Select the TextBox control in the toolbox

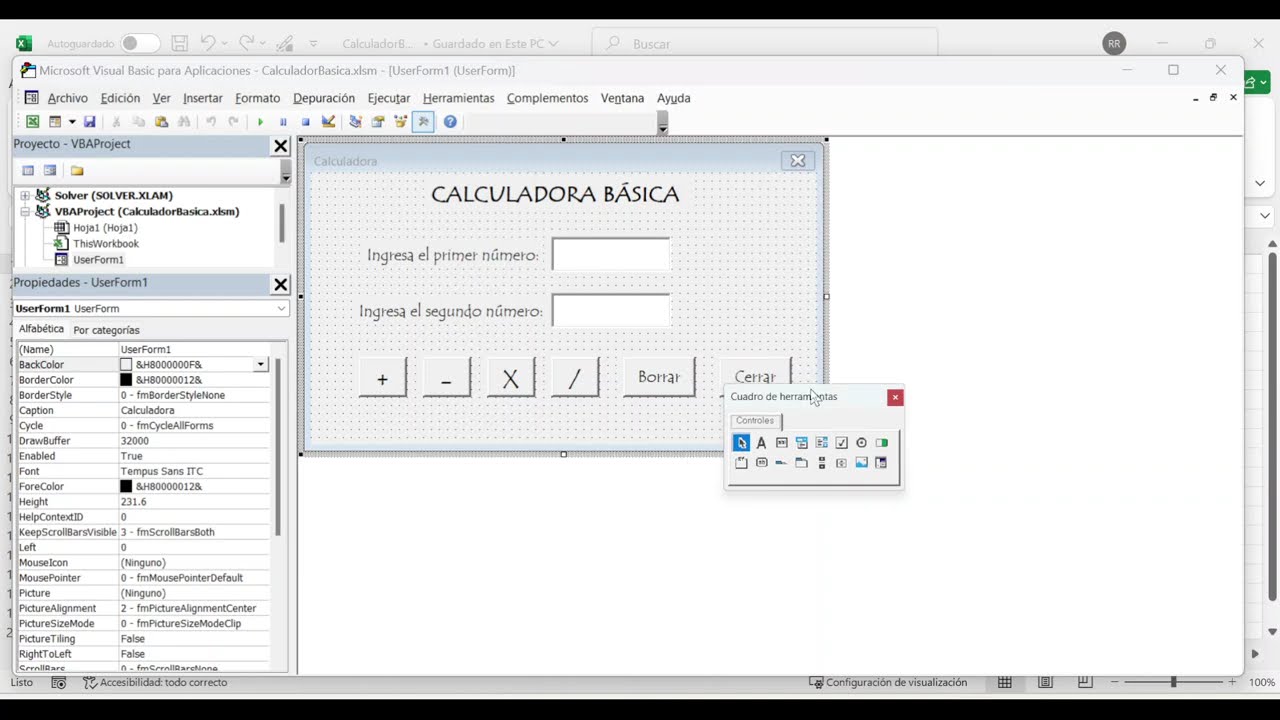click(x=781, y=443)
